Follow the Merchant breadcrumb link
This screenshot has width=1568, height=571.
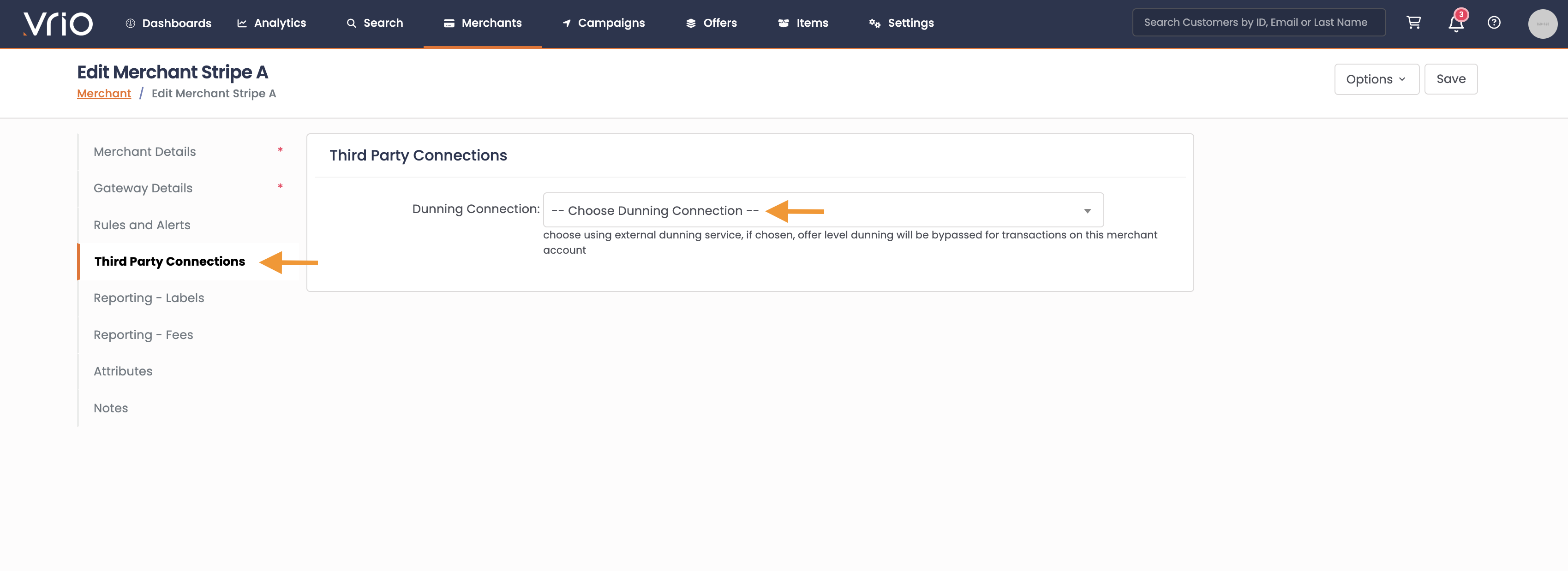104,94
